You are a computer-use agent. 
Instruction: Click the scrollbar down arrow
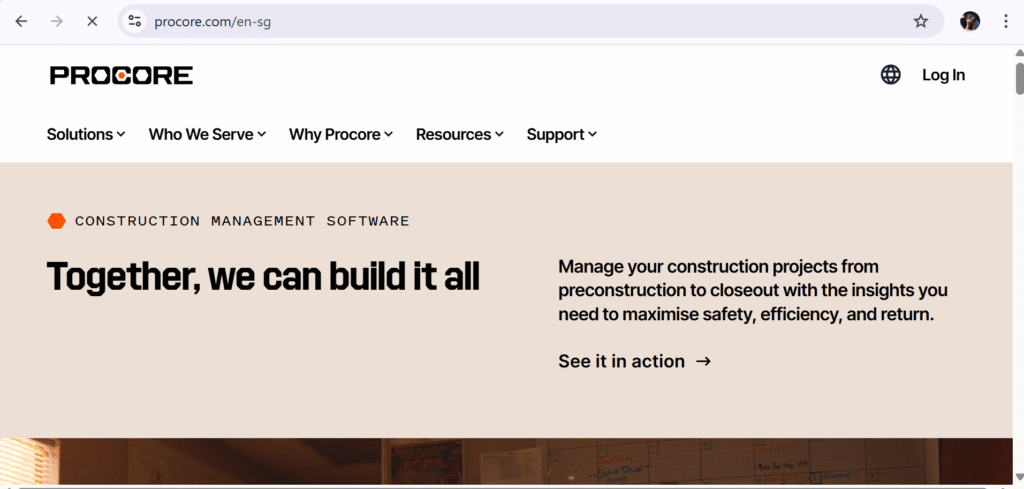1019,476
